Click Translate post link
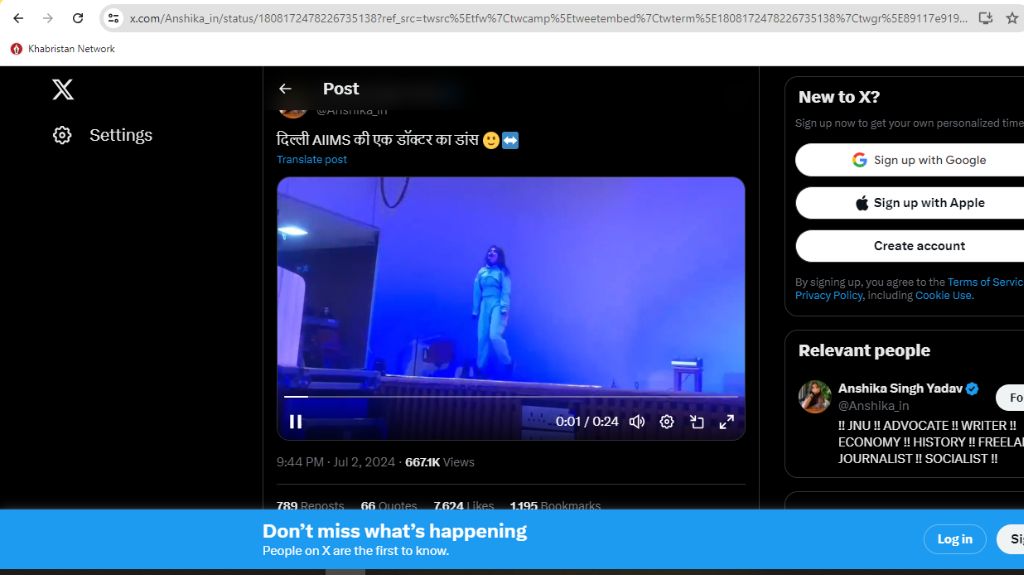The width and height of the screenshot is (1024, 575). (312, 160)
